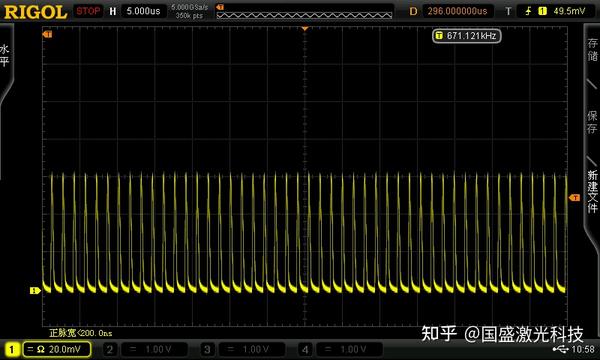Click the T trigger label icon
600x360 pixels.
508,11
